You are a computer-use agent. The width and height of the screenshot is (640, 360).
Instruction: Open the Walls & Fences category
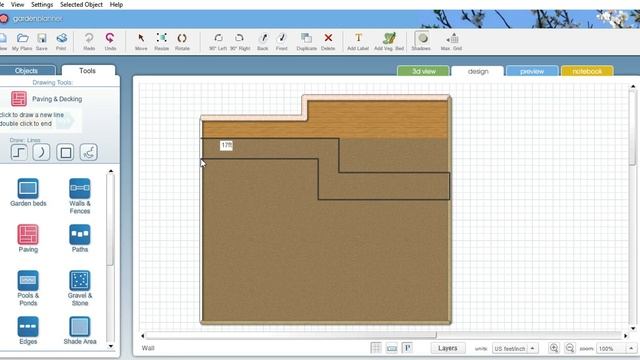(80, 189)
